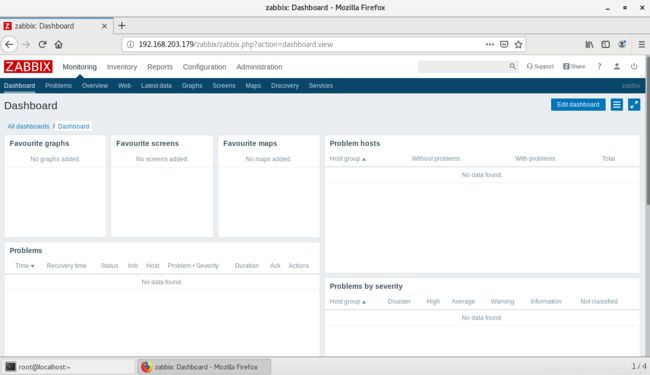This screenshot has width=650, height=375.
Task: Click the Edit dashboard button
Action: 578,104
